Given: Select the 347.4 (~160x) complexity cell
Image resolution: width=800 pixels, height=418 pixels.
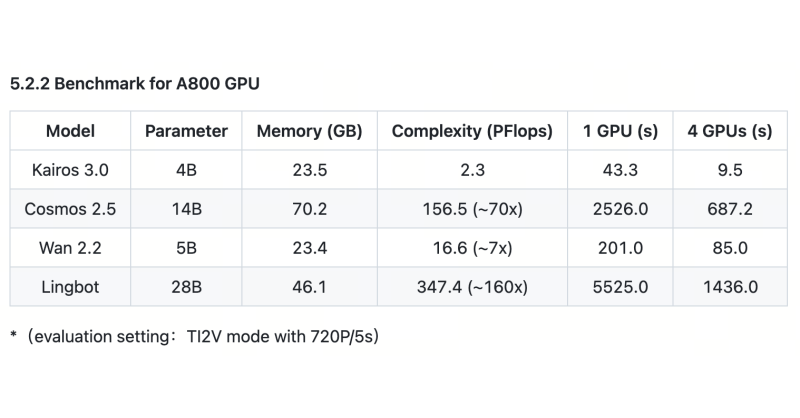Looking at the screenshot, I should pos(472,287).
